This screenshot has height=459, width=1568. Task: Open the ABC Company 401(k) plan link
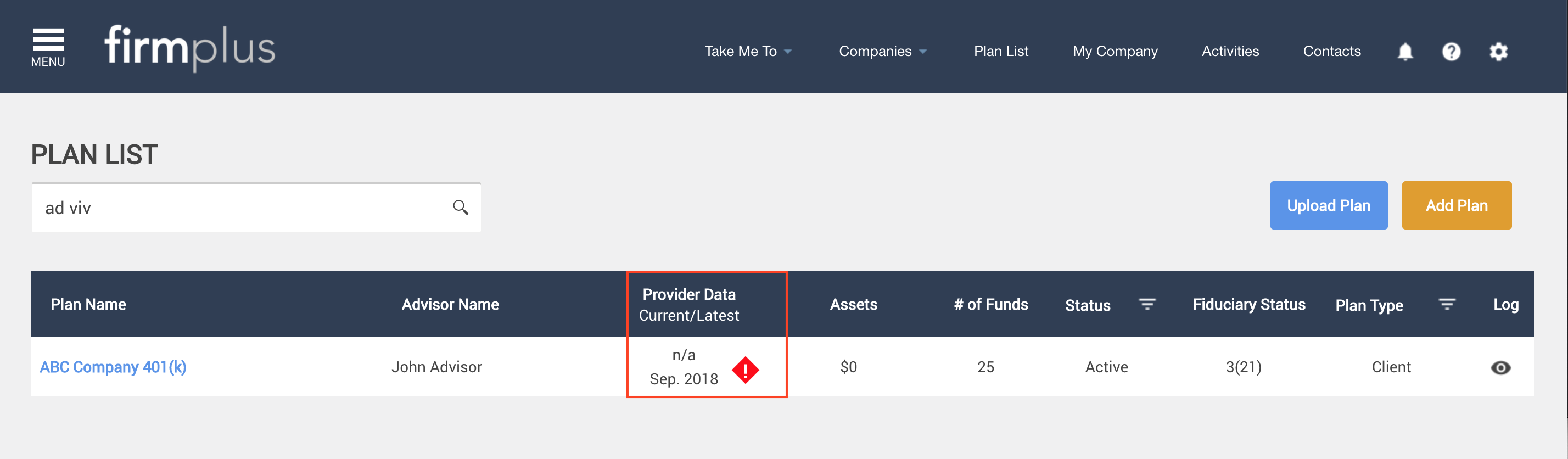(x=113, y=367)
